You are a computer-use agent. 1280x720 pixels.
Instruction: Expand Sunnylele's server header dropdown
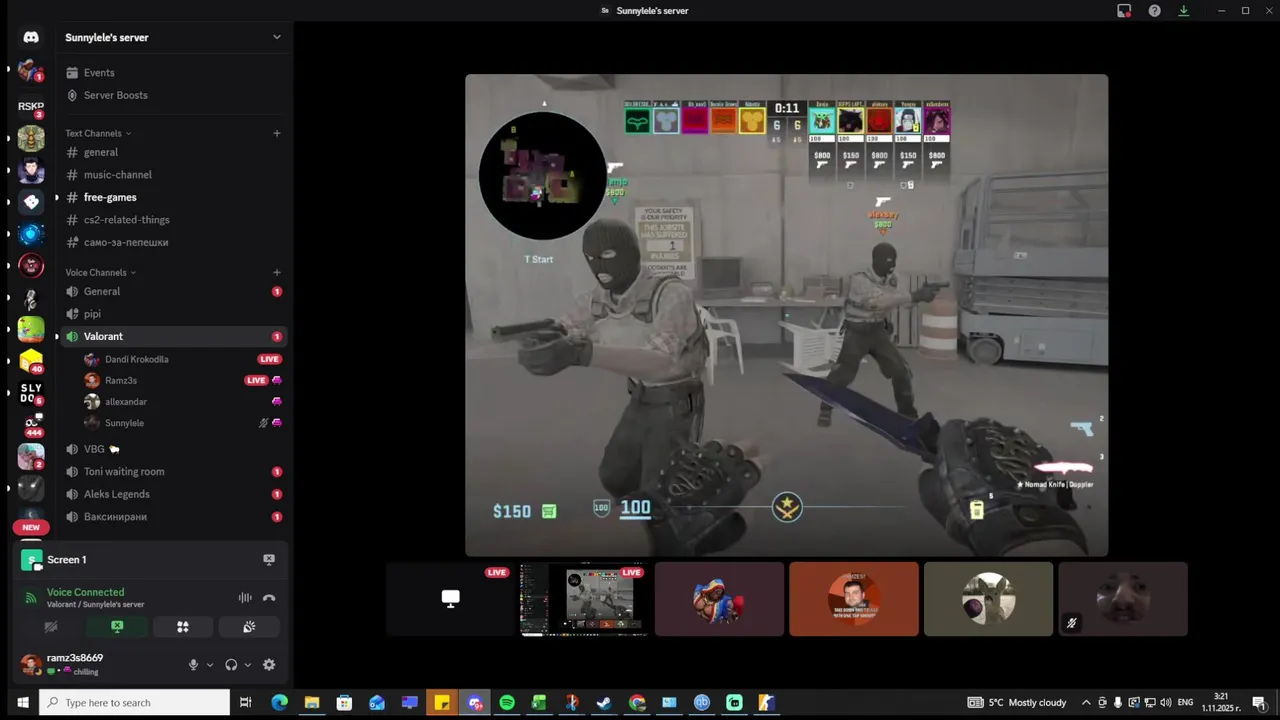(x=277, y=37)
